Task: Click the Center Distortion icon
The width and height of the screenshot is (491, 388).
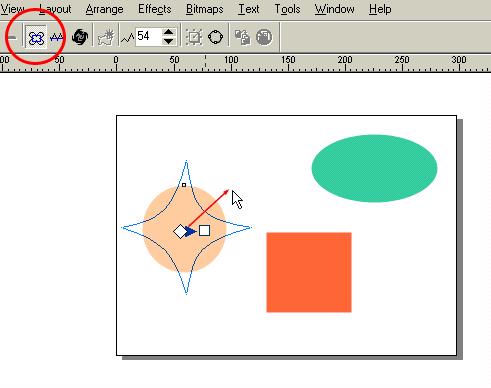Action: click(194, 37)
